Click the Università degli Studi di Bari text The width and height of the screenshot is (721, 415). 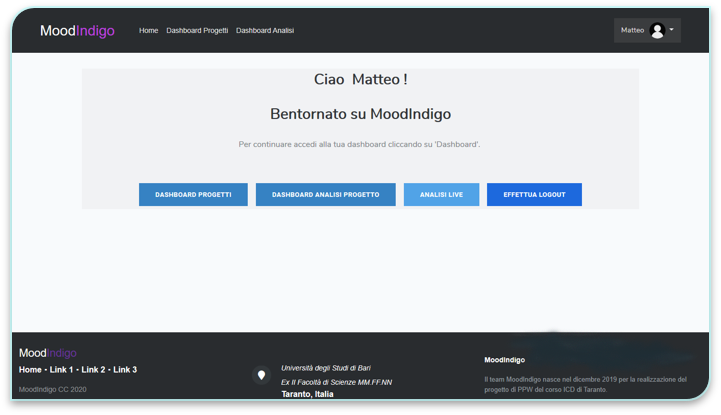326,368
